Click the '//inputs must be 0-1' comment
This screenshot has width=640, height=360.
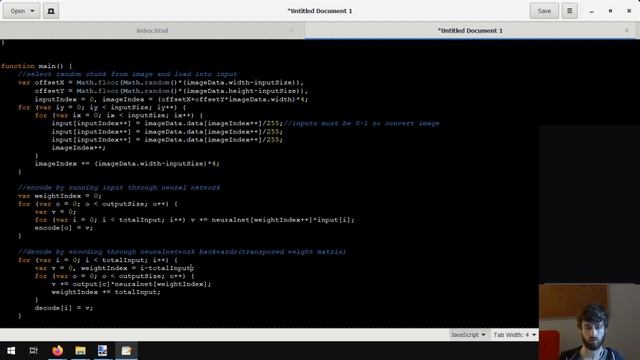point(362,123)
